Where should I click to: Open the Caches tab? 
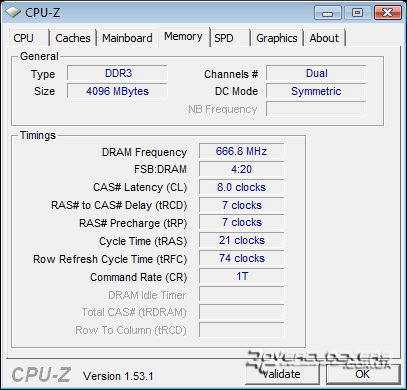[73, 38]
